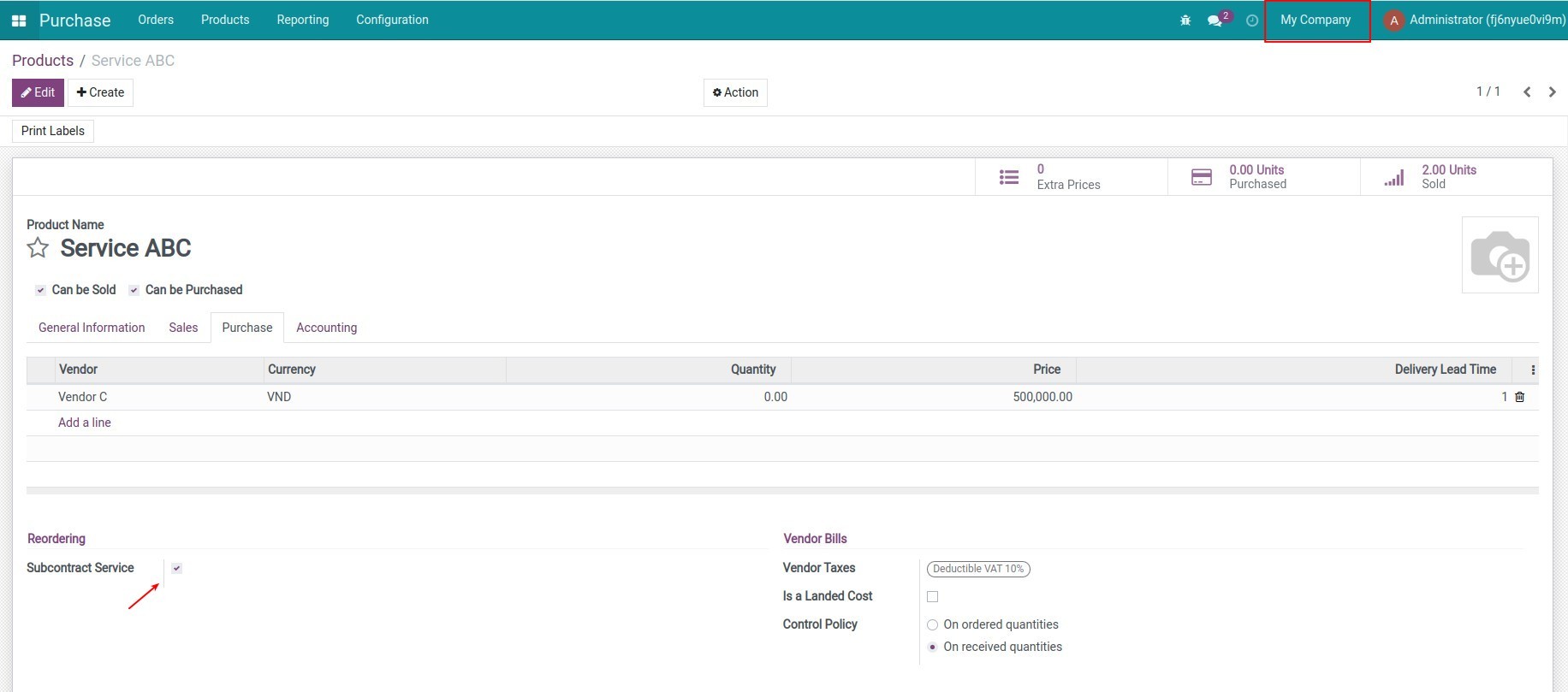Click the Products breadcrumb link

[43, 61]
